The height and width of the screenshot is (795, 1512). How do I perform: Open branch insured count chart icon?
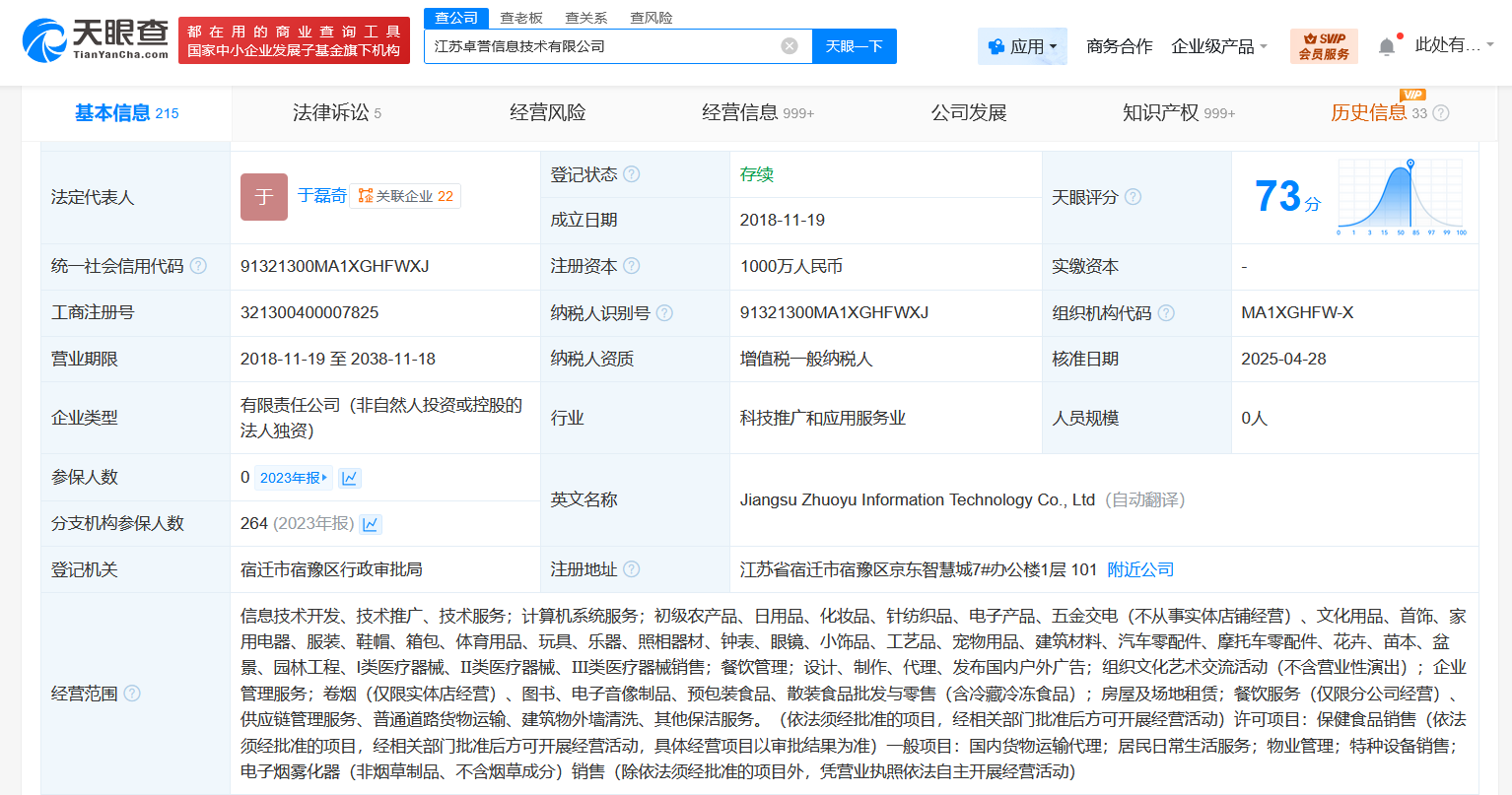(x=371, y=524)
